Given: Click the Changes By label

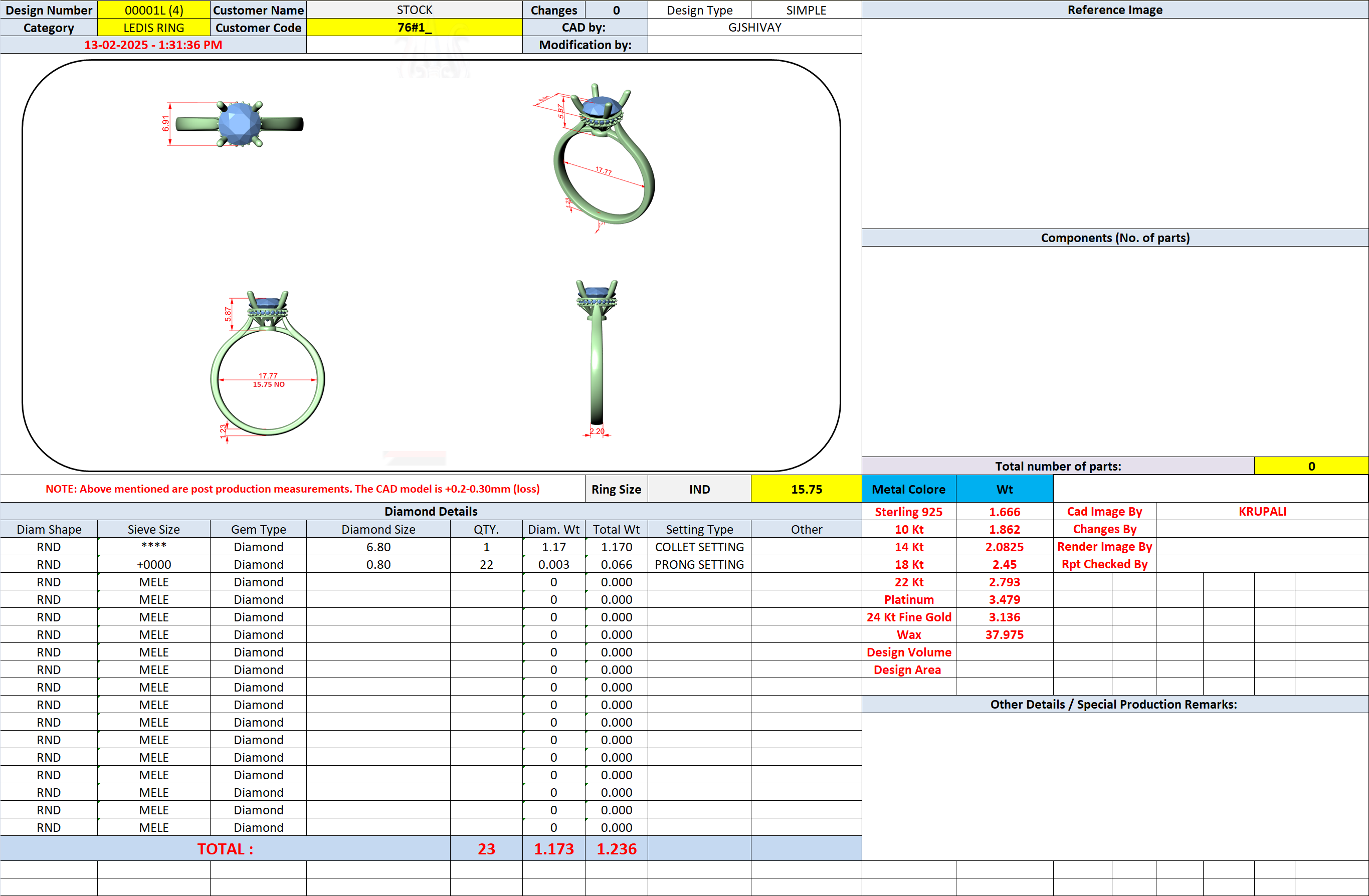Looking at the screenshot, I should point(1104,529).
